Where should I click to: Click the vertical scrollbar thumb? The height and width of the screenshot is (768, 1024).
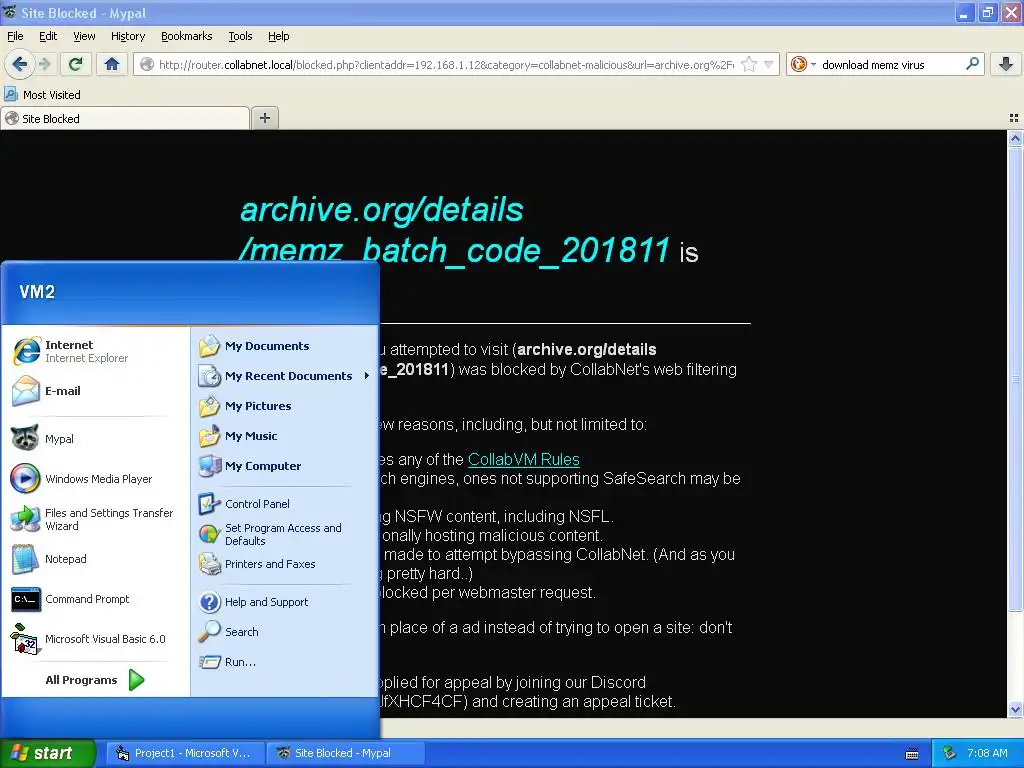coord(1015,379)
